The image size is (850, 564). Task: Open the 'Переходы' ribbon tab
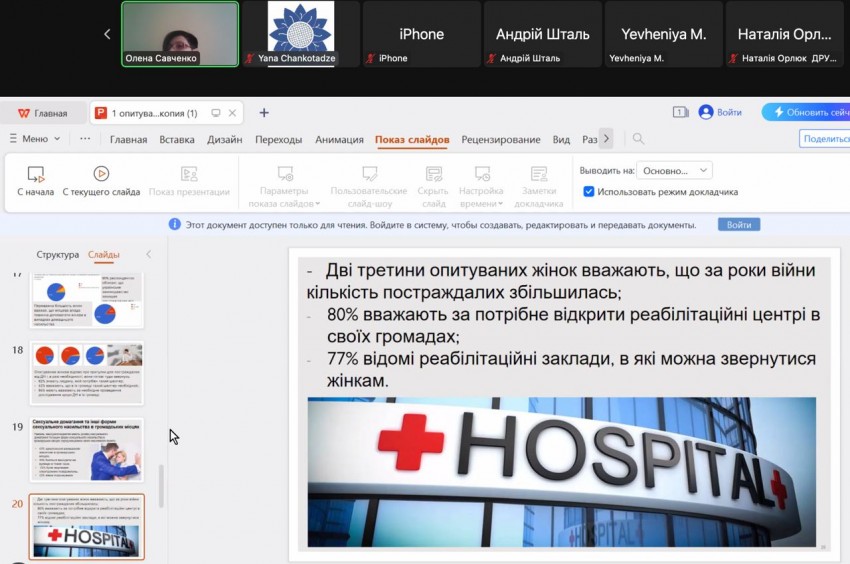coord(279,139)
